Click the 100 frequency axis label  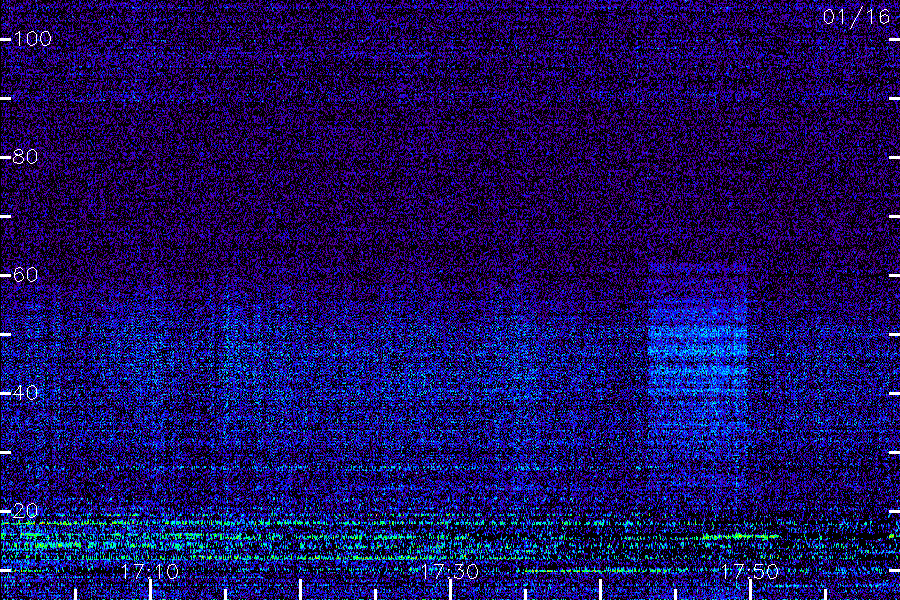click(x=32, y=39)
